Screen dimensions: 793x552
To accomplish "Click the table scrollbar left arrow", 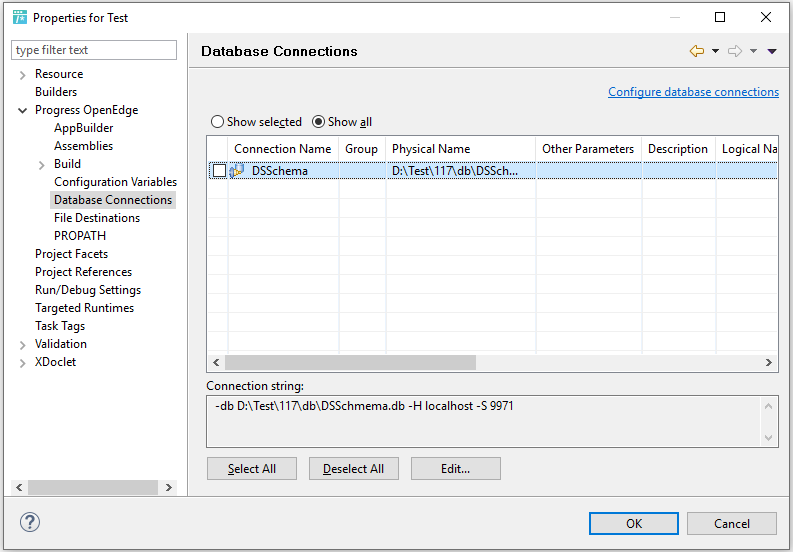I will [x=216, y=362].
